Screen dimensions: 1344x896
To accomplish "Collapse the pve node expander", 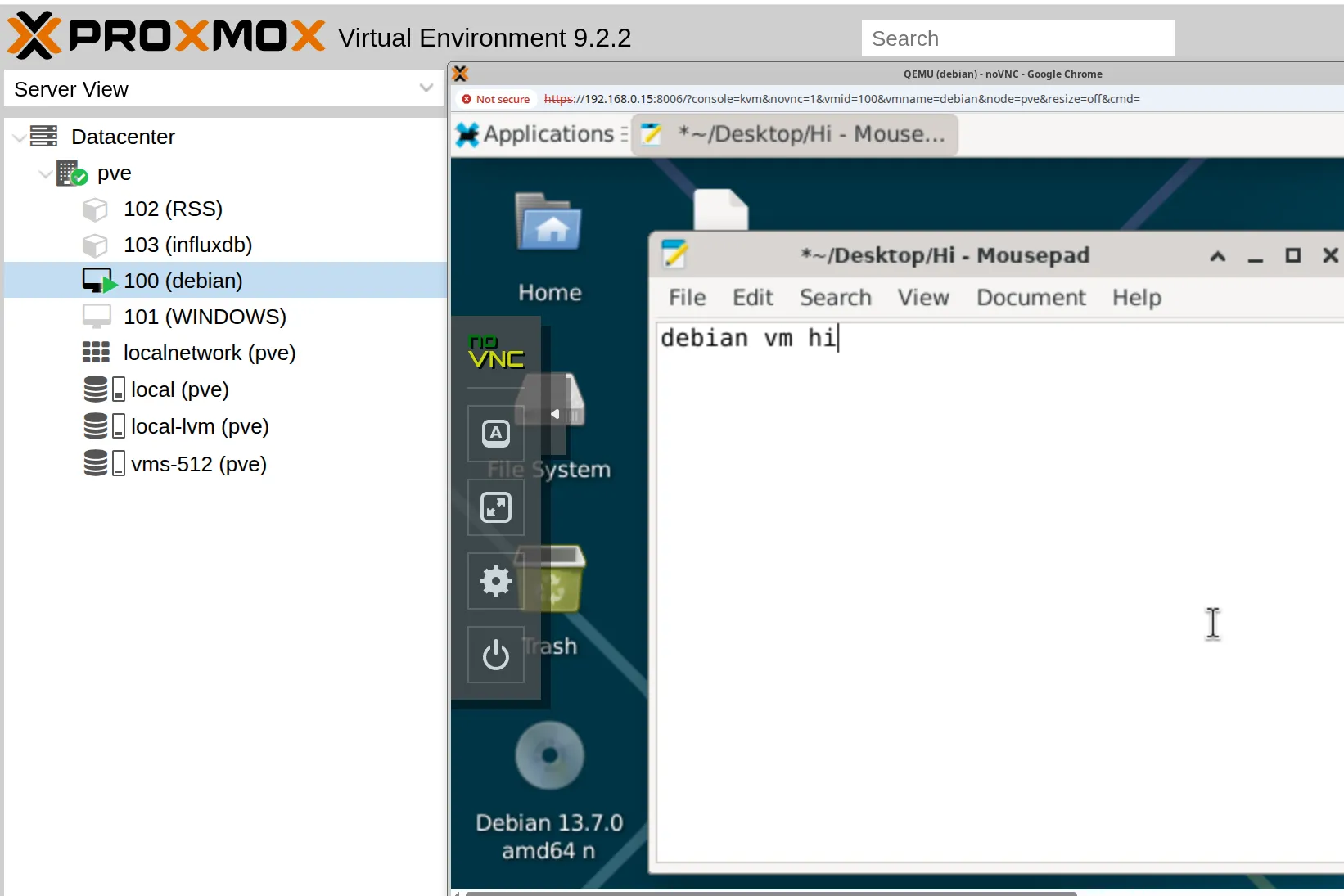I will 45,173.
